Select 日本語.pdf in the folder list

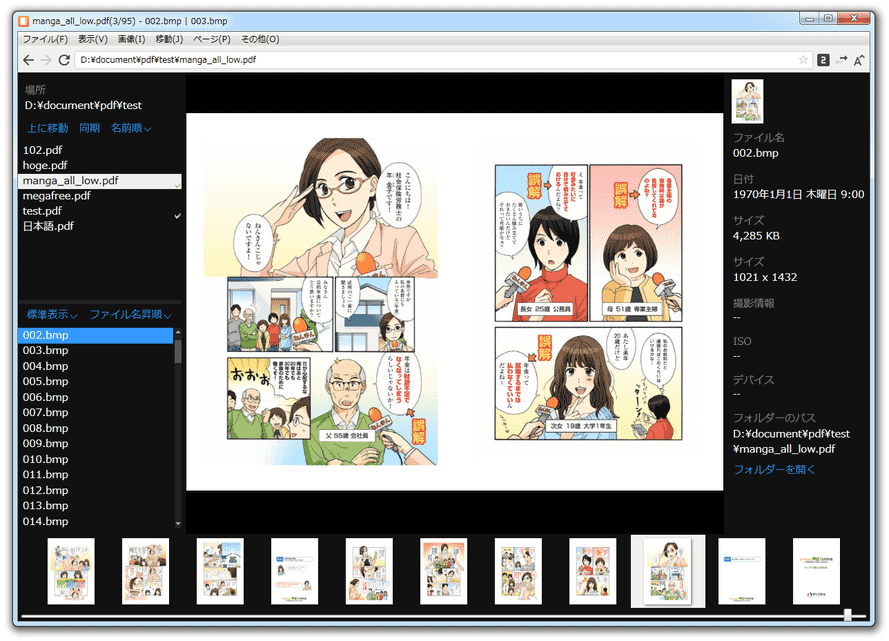(x=99, y=227)
